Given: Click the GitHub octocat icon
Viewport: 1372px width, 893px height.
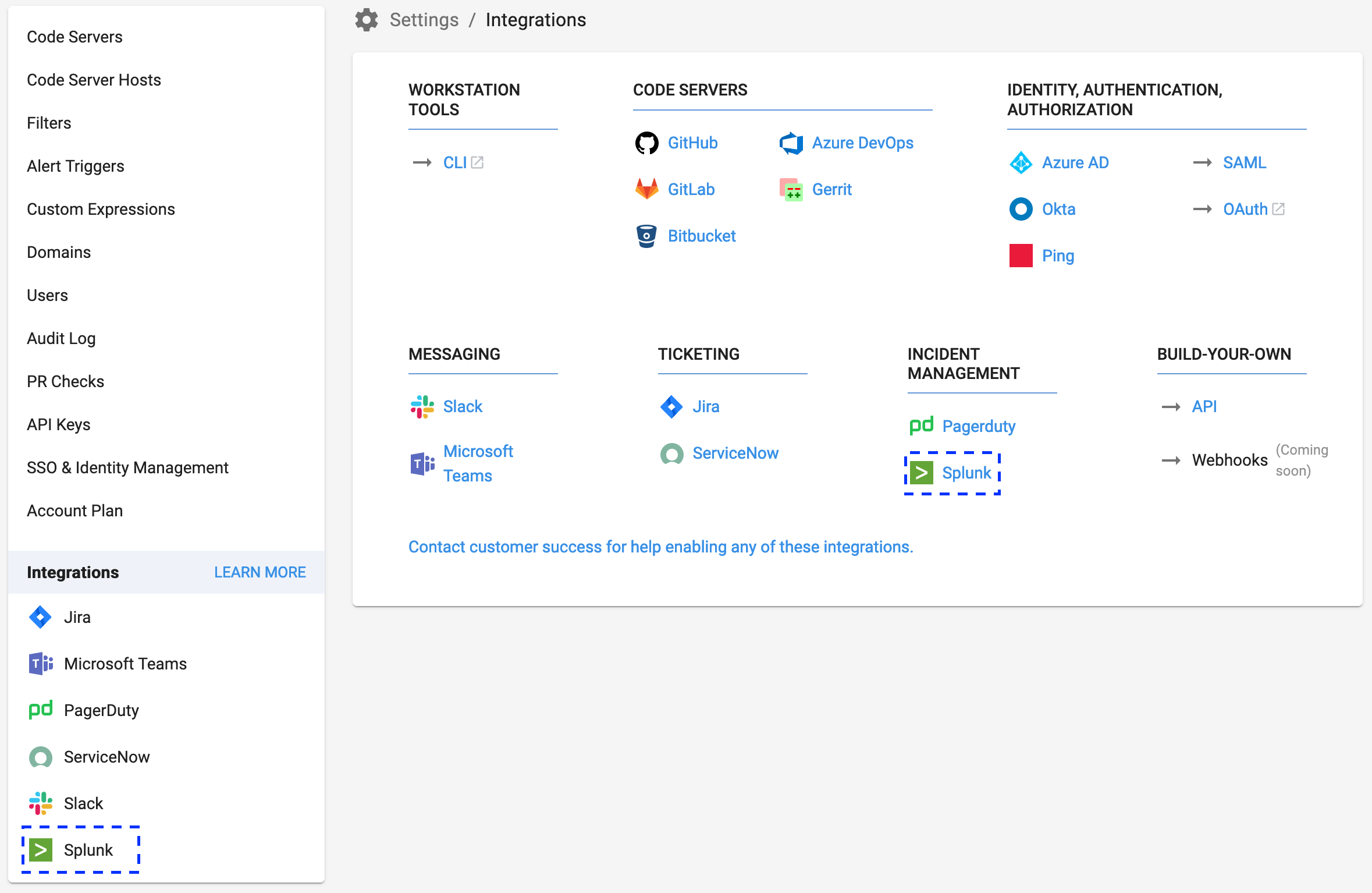Looking at the screenshot, I should click(x=646, y=143).
